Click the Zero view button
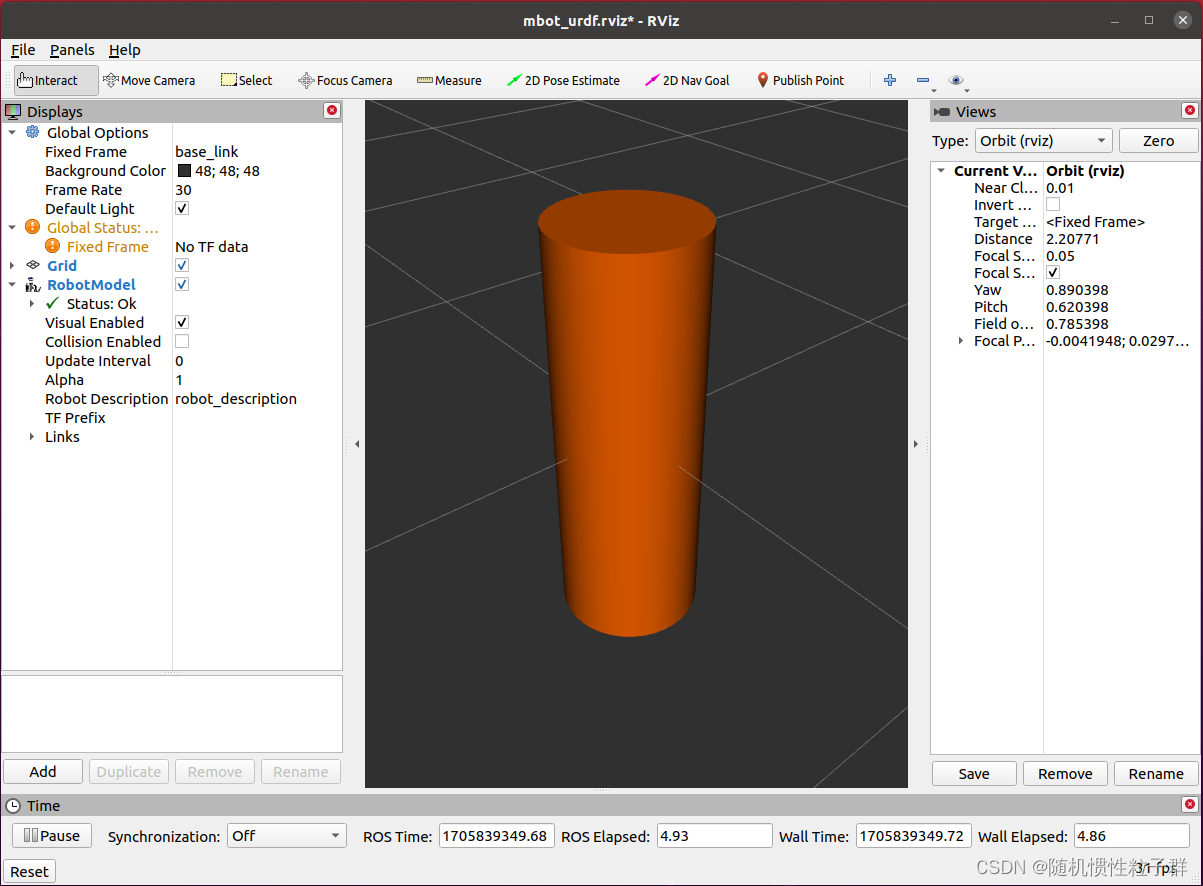 [x=1158, y=141]
